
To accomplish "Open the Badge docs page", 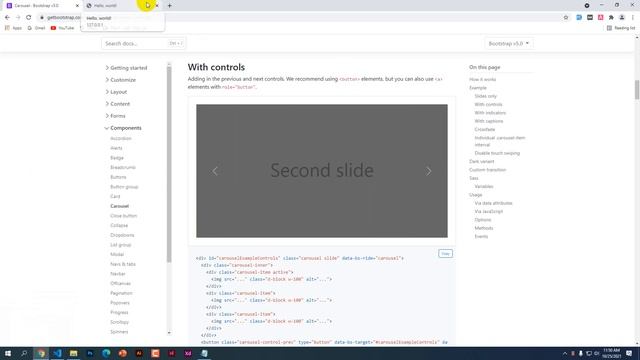I will 117,158.
